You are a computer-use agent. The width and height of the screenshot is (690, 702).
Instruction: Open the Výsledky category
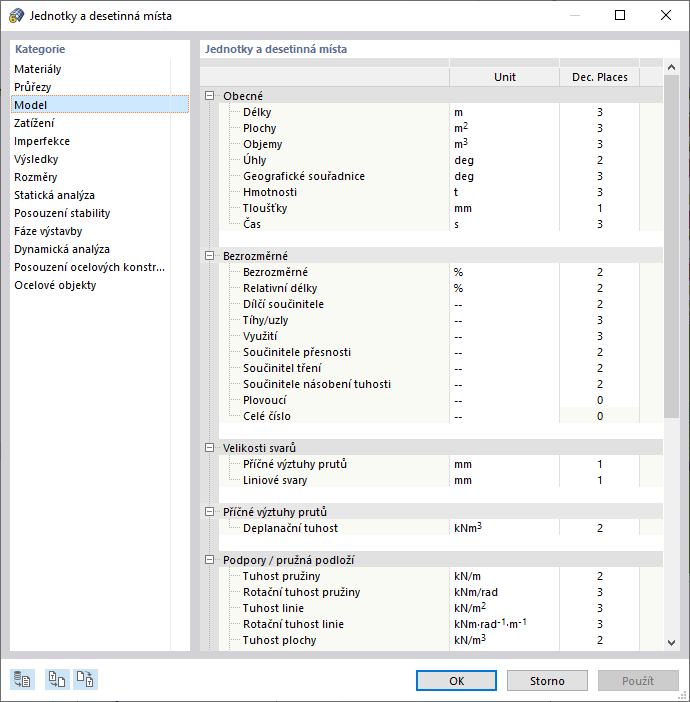[x=99, y=159]
